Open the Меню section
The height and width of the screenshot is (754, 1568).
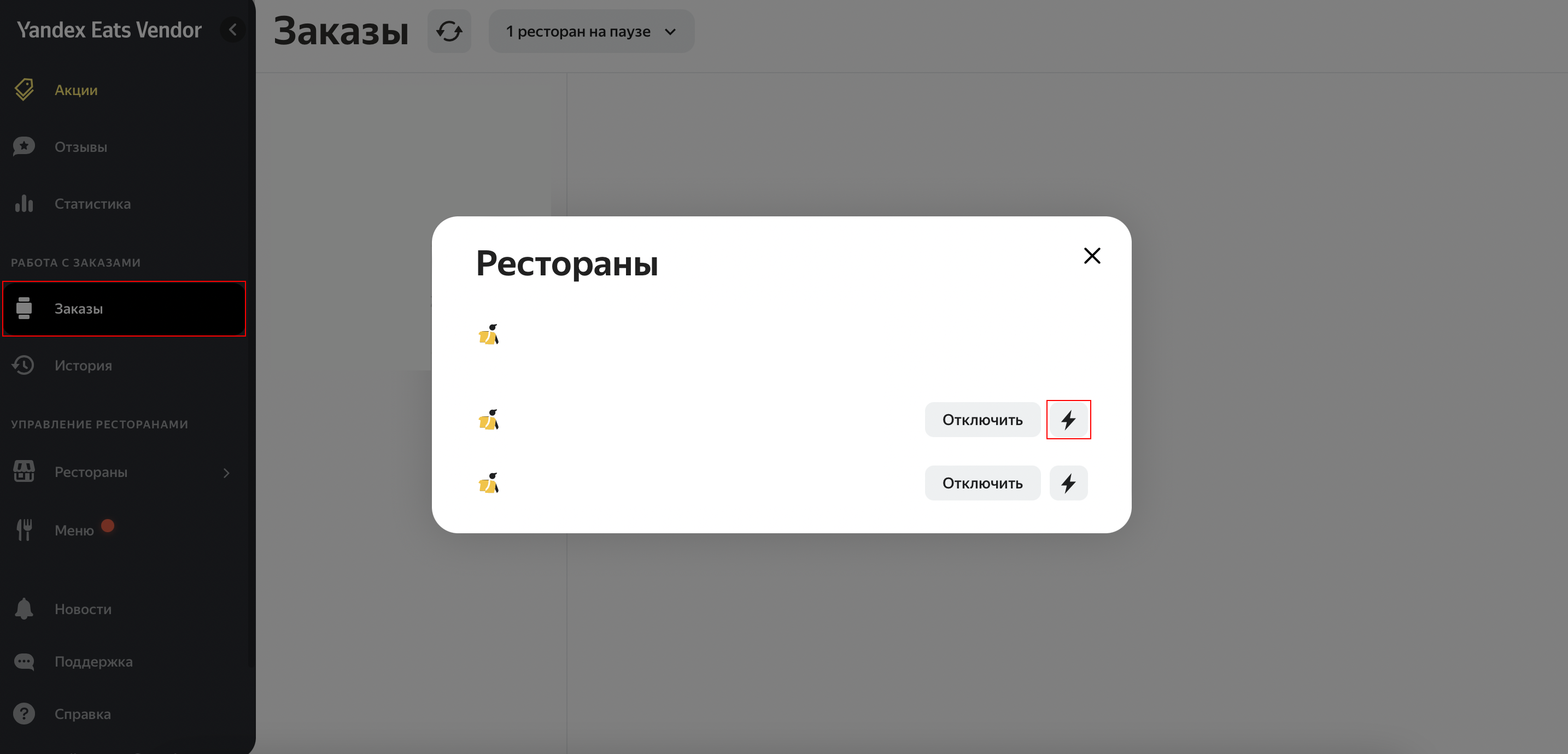click(x=74, y=530)
